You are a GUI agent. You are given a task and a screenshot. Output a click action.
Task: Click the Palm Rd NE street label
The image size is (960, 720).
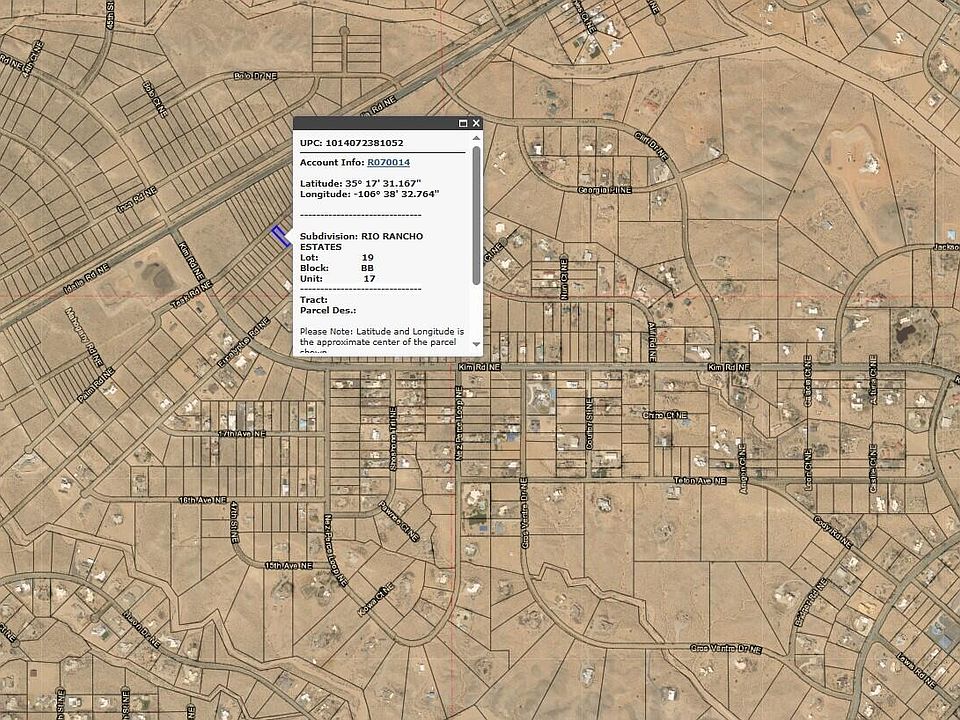[96, 385]
